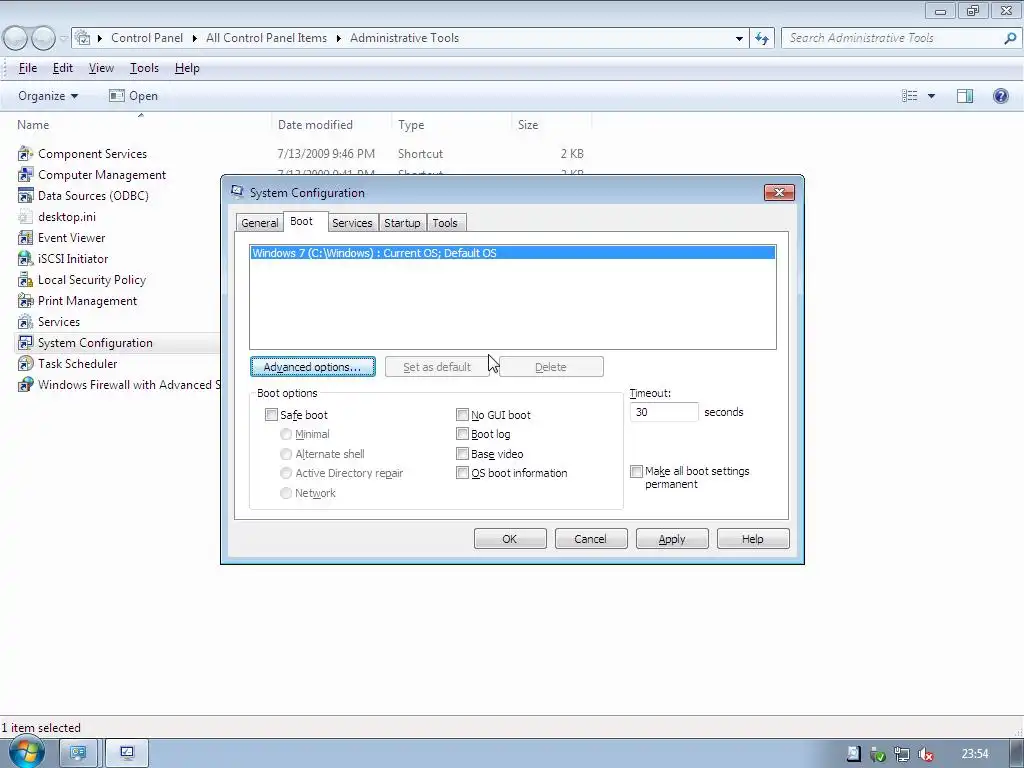
Task: Click the Services gear icon
Action: (x=25, y=322)
